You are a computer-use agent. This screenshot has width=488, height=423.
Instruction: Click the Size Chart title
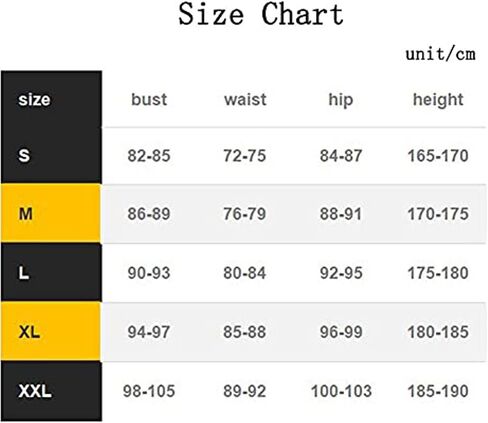click(261, 14)
